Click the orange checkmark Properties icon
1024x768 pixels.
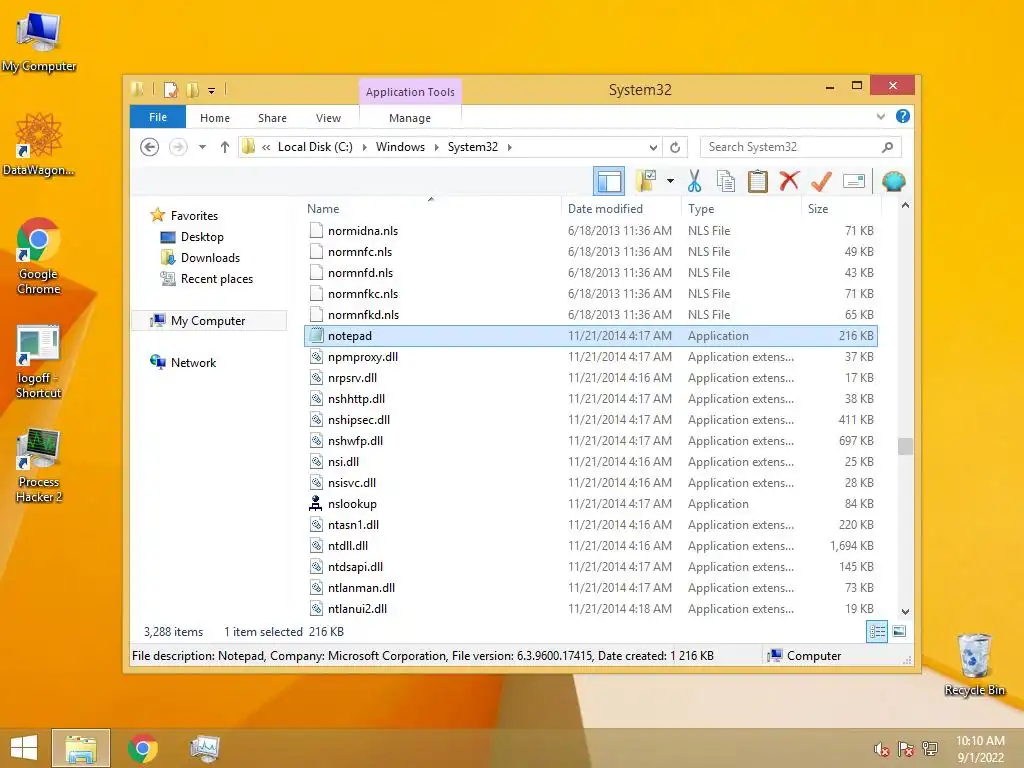coord(821,181)
